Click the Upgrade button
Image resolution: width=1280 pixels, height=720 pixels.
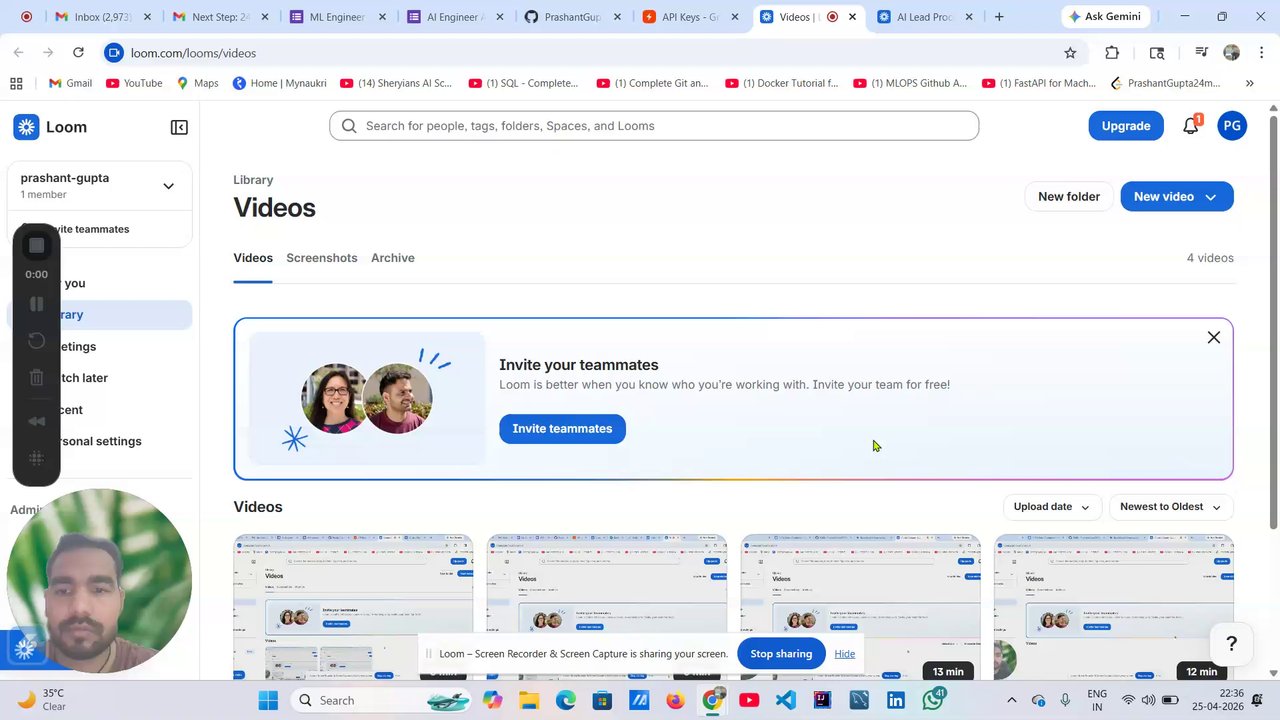tap(1125, 126)
